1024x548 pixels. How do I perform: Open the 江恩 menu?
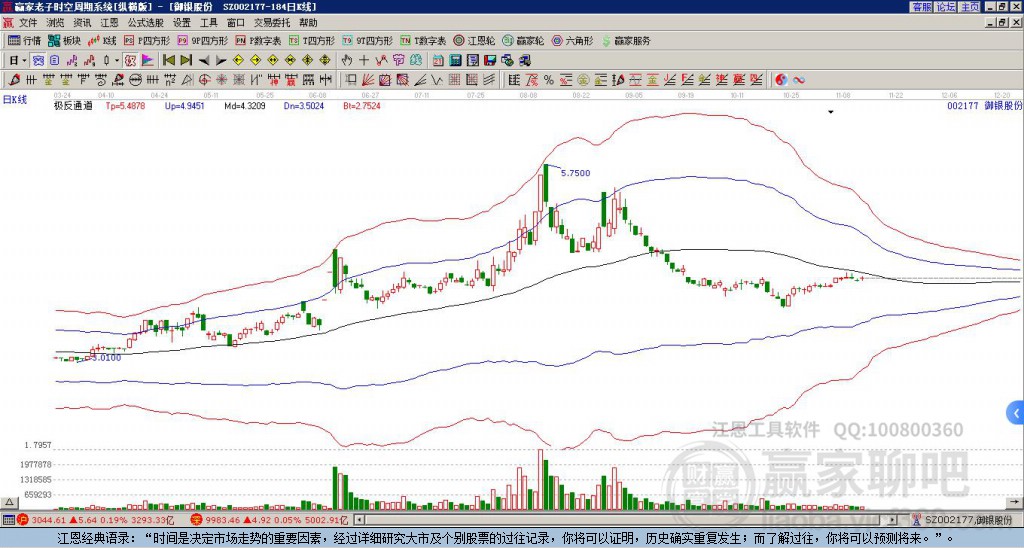[x=109, y=23]
